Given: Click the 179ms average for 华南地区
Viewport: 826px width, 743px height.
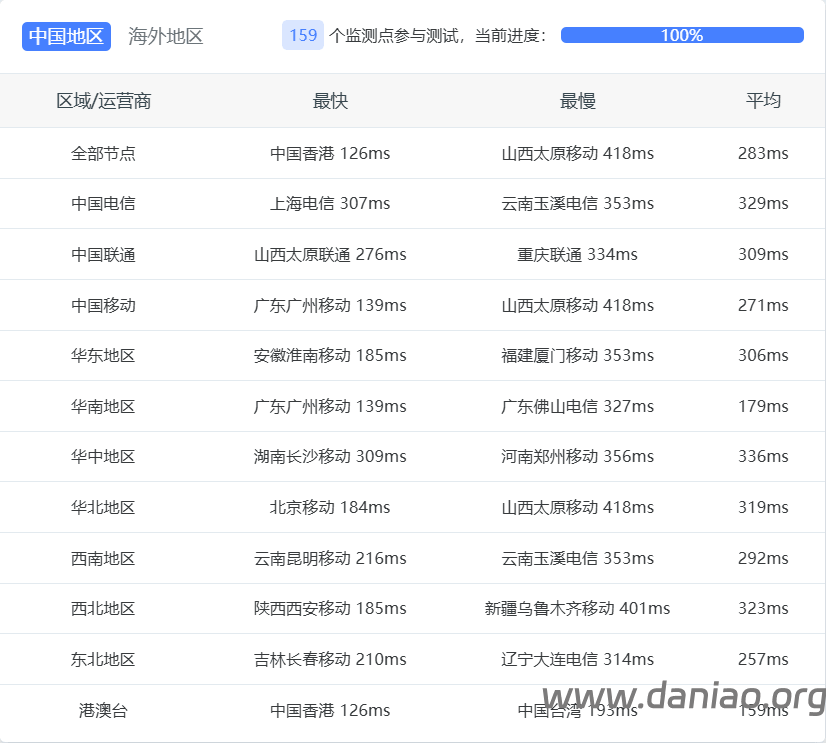Looking at the screenshot, I should (763, 406).
